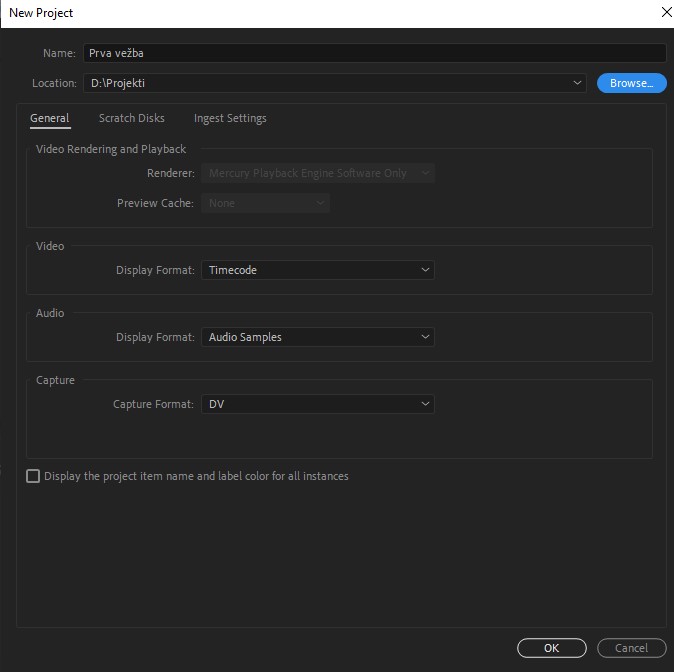Switch to the General tab
Viewport: 674px width, 672px height.
[50, 118]
